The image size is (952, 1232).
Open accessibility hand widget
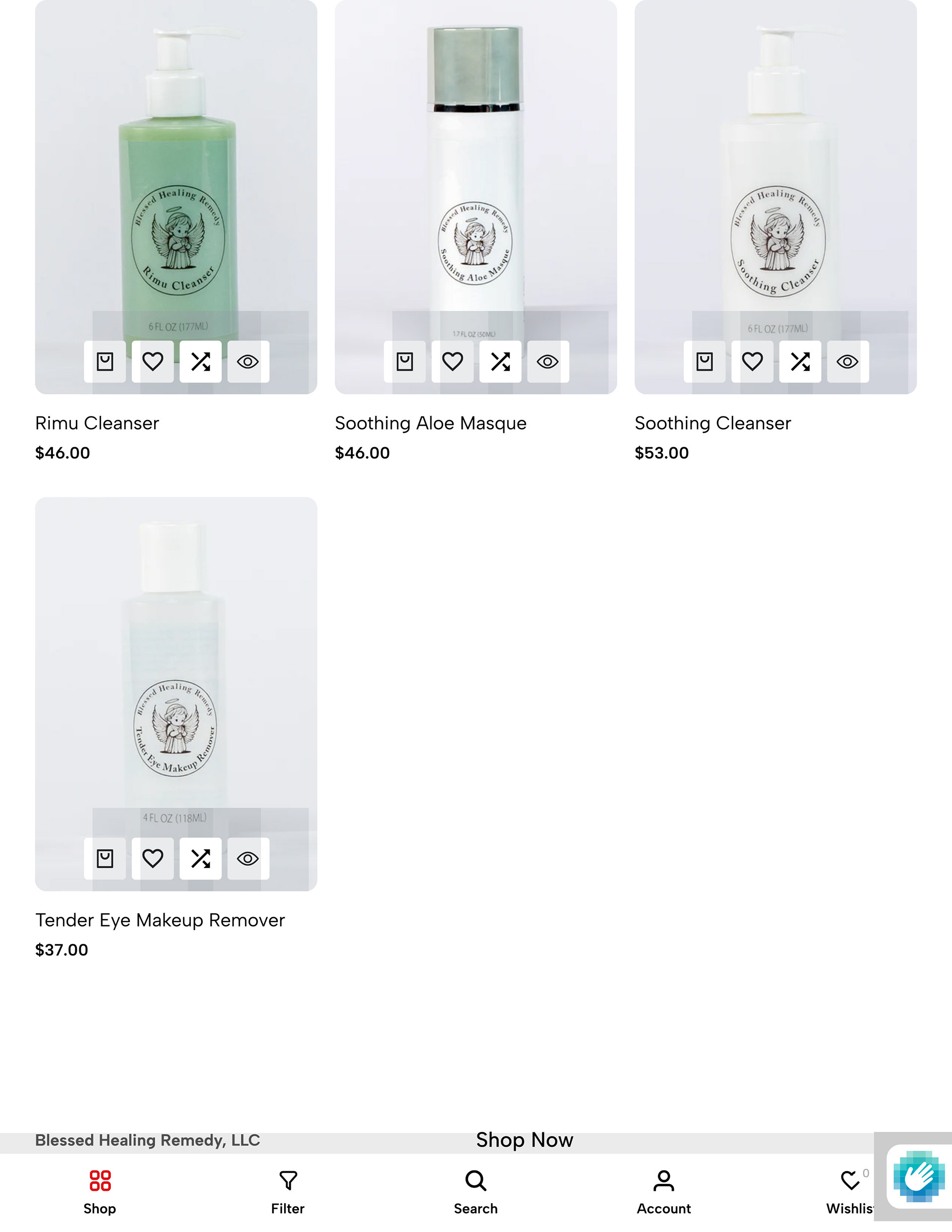coord(919,1176)
